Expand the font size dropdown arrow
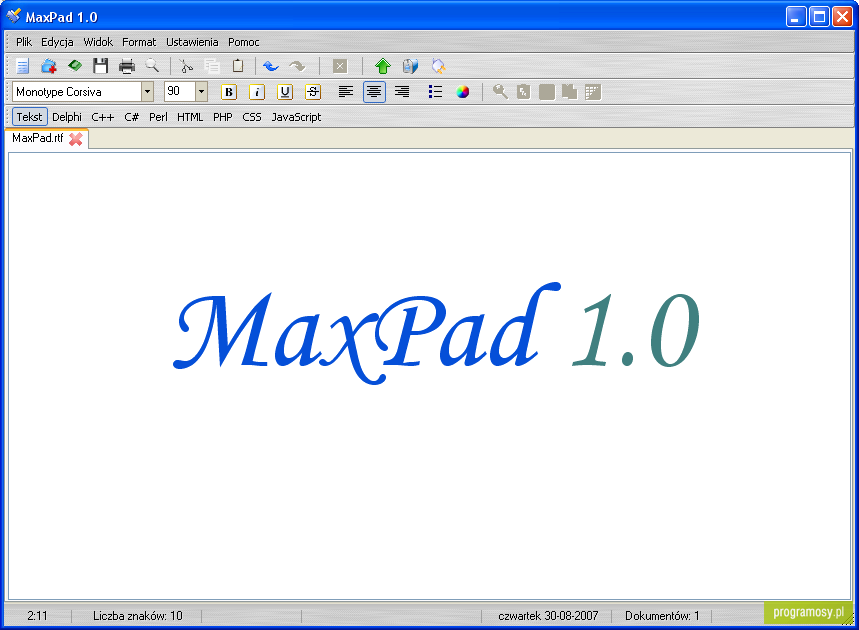The image size is (859, 630). tap(201, 91)
